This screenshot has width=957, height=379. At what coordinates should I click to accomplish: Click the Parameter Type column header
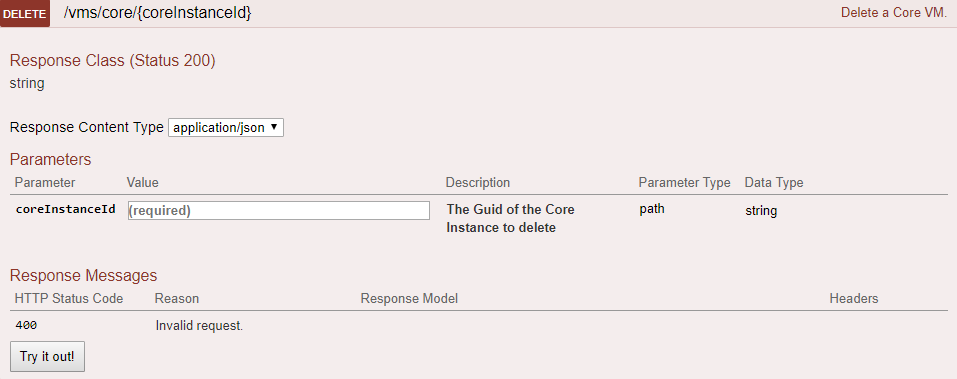[x=685, y=182]
